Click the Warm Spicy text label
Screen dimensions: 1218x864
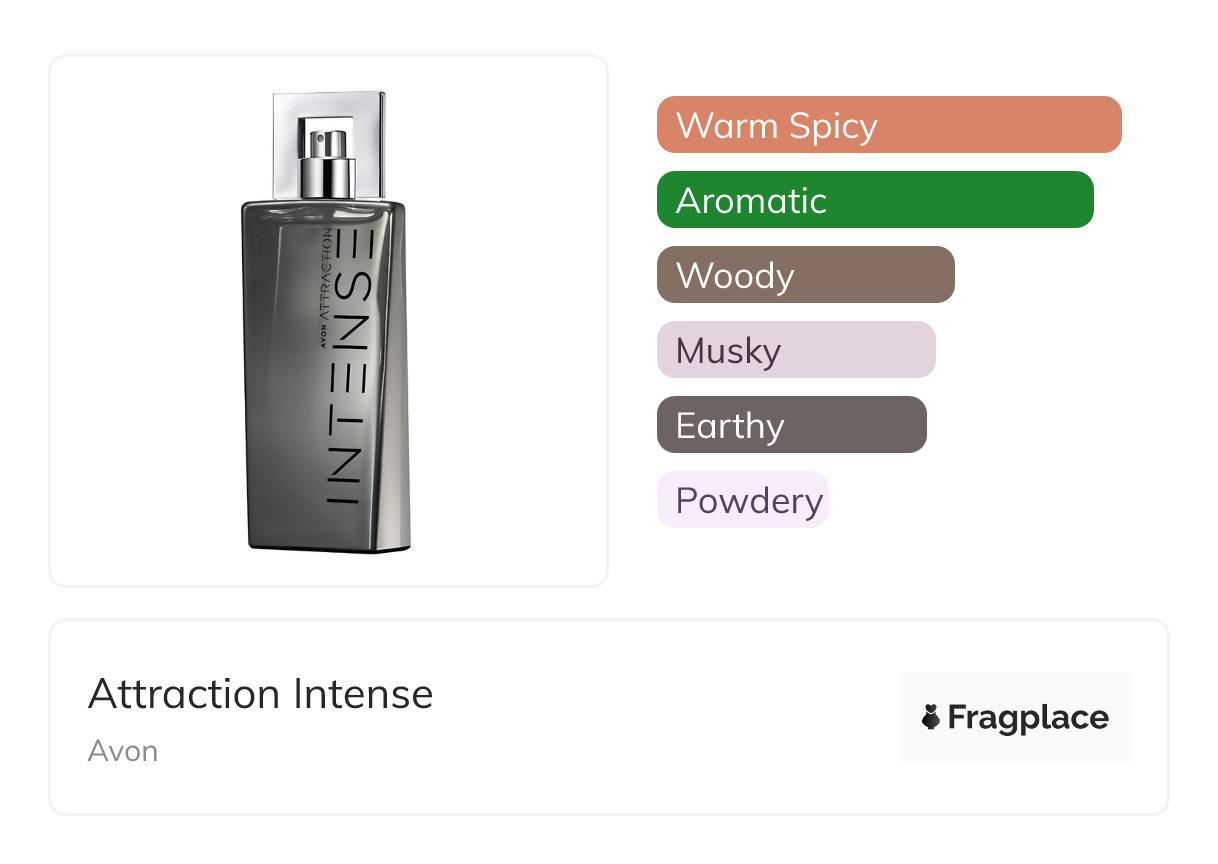(777, 125)
